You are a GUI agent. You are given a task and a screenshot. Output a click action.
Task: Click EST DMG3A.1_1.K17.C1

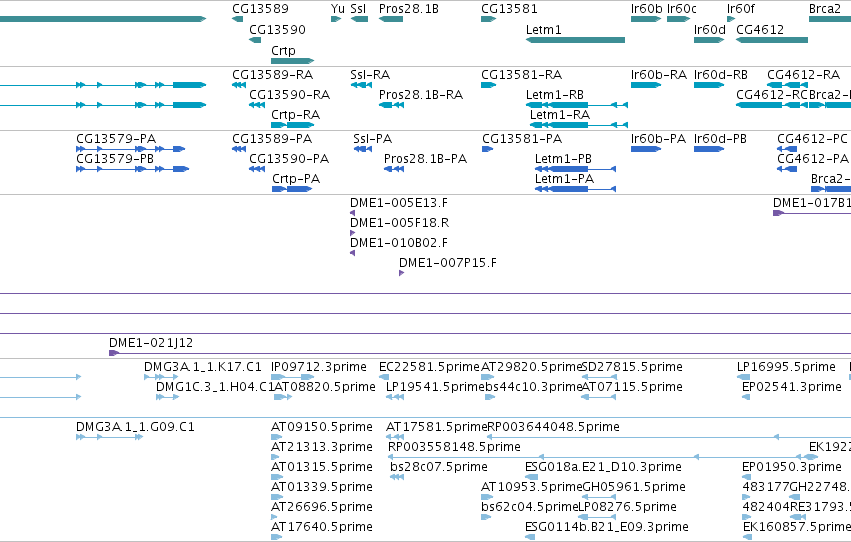(202, 367)
